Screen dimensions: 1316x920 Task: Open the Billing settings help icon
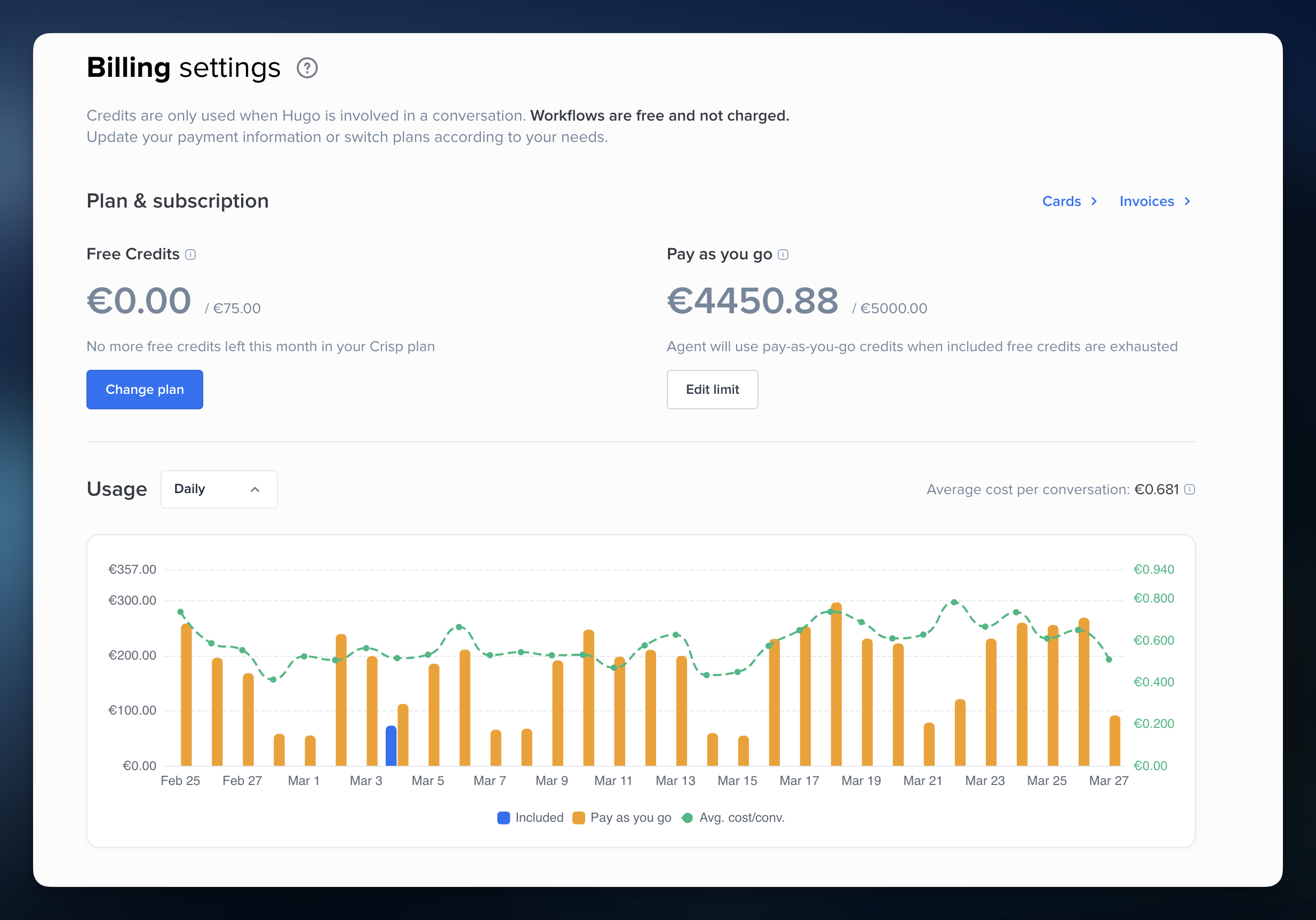tap(308, 68)
